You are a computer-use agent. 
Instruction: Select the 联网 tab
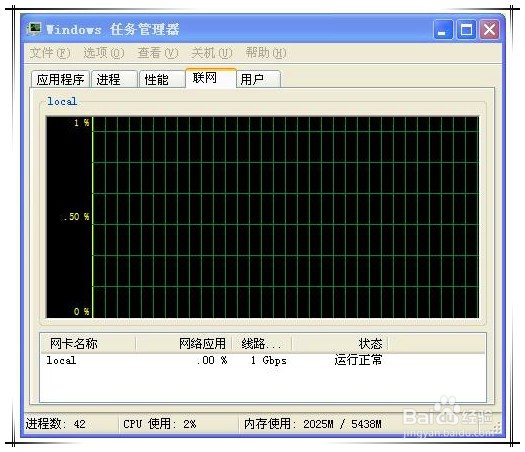pyautogui.click(x=211, y=78)
